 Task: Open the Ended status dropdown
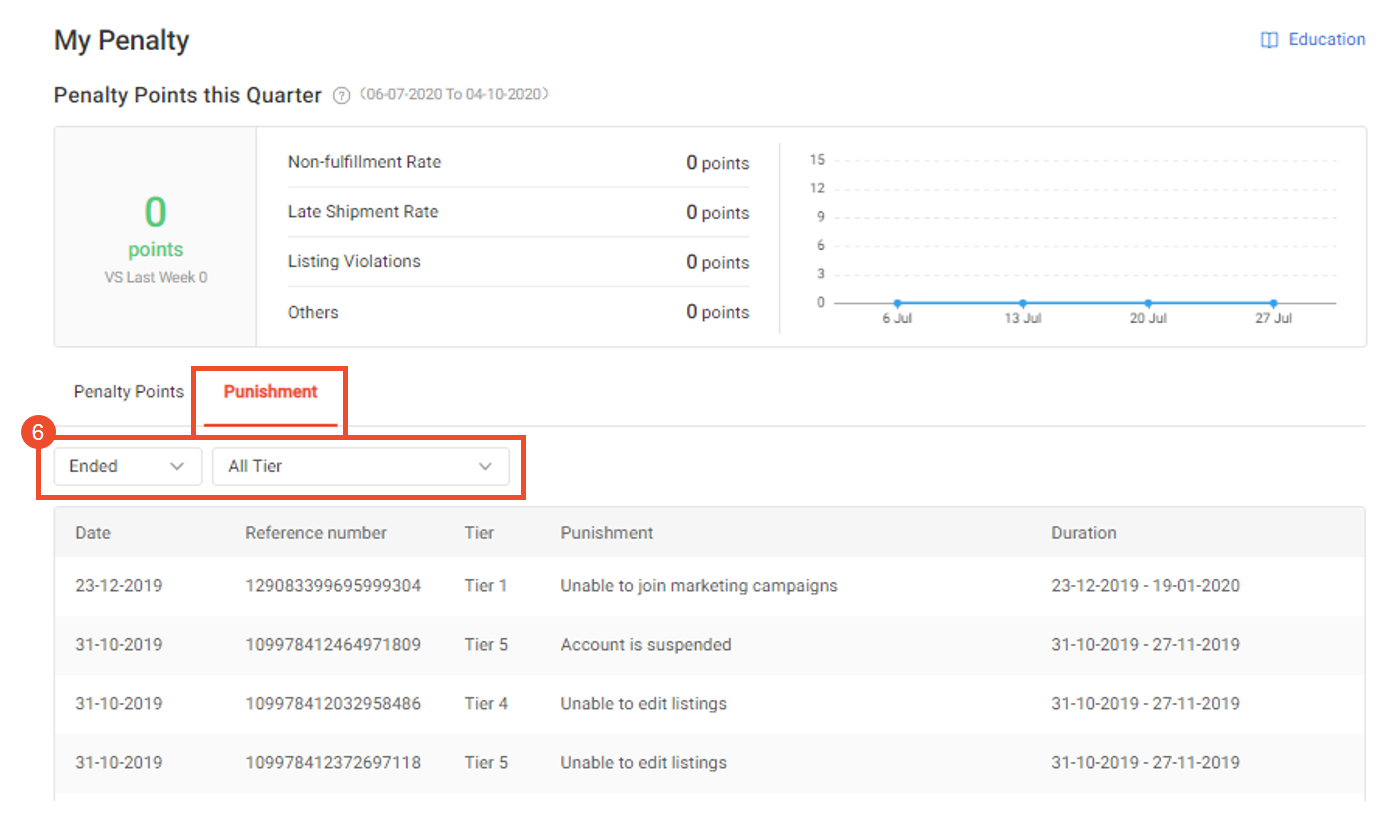click(126, 466)
